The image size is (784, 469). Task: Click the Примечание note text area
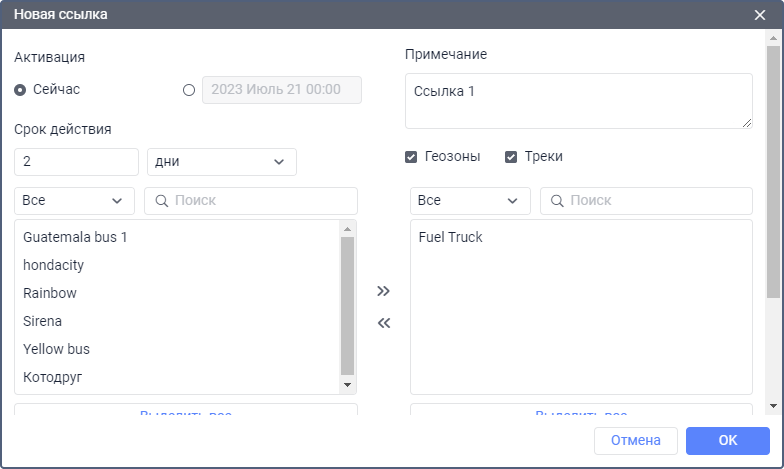pos(578,100)
